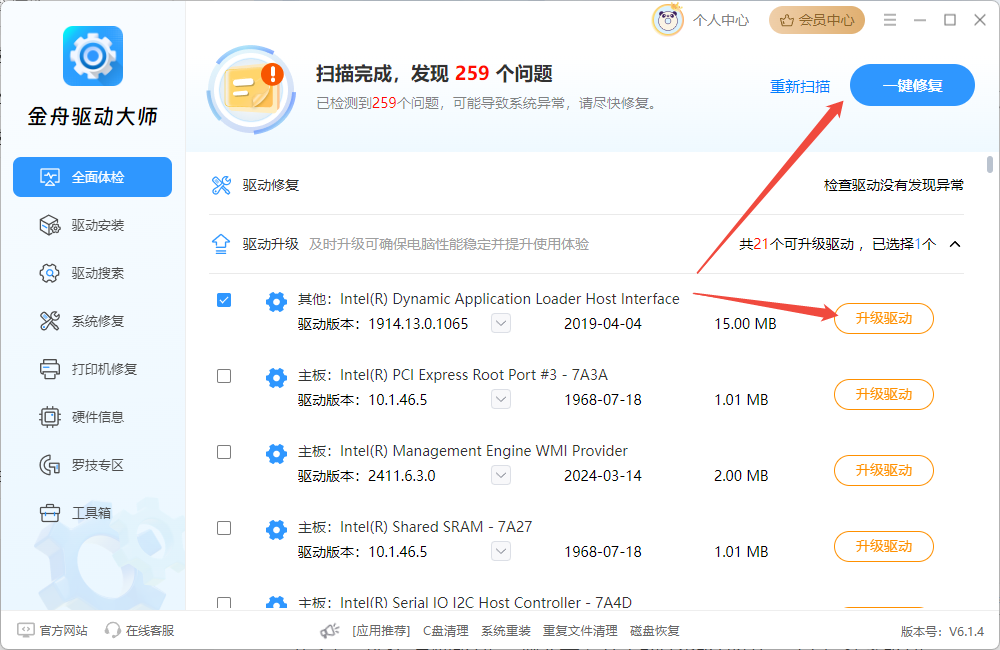Open 在线客服 support link
The image size is (1000, 650).
pos(140,630)
